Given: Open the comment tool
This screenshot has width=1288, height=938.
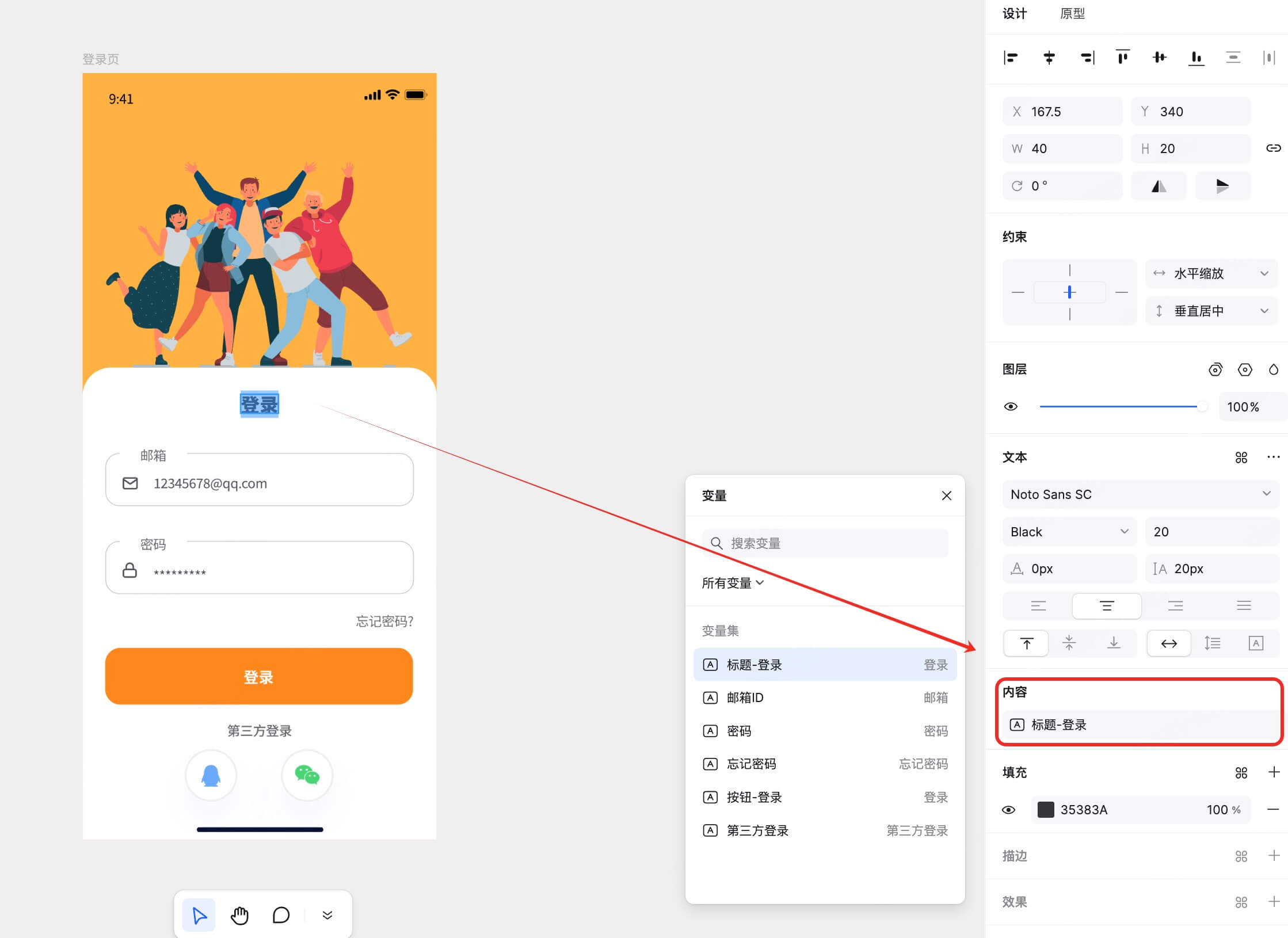Looking at the screenshot, I should click(281, 914).
